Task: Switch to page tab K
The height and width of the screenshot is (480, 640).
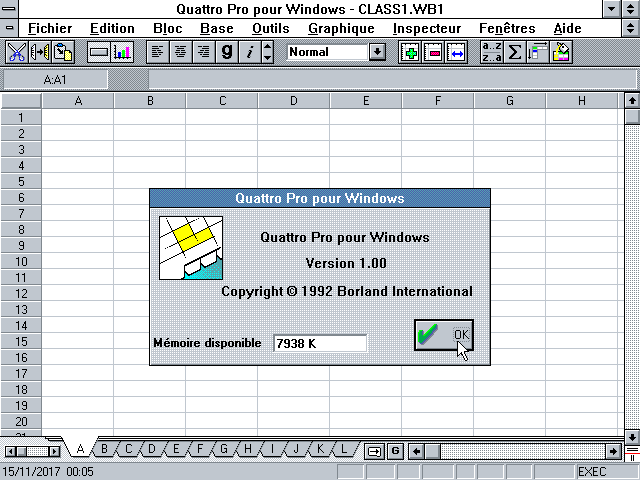Action: pos(320,449)
